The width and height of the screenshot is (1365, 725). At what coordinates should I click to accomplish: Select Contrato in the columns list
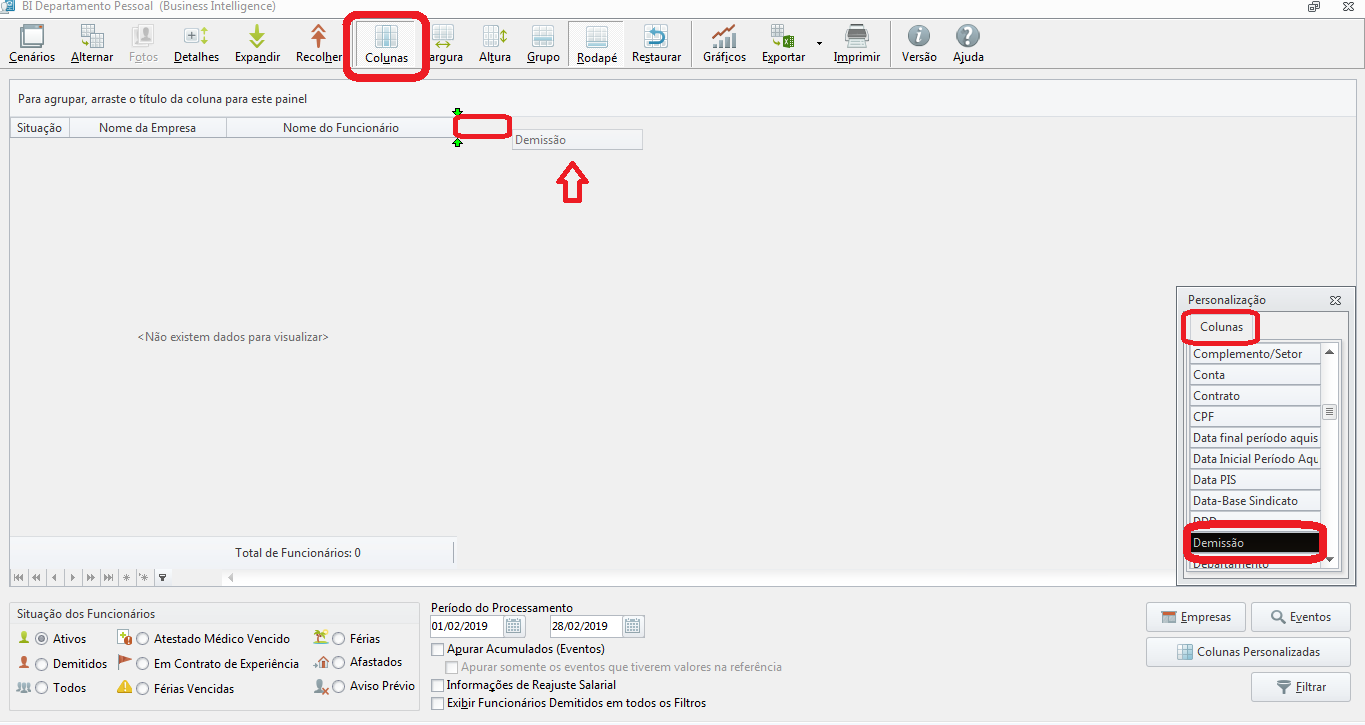click(x=1255, y=396)
